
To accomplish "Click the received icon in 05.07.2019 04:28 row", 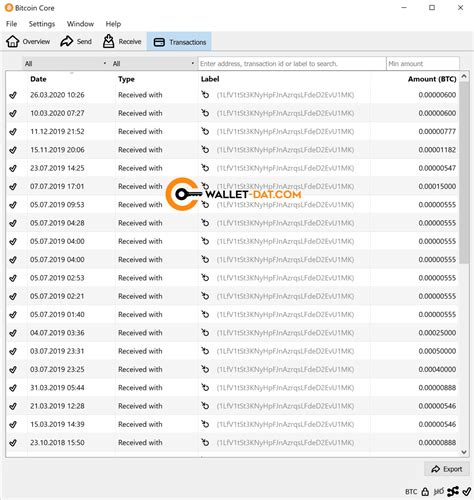I will tap(205, 223).
